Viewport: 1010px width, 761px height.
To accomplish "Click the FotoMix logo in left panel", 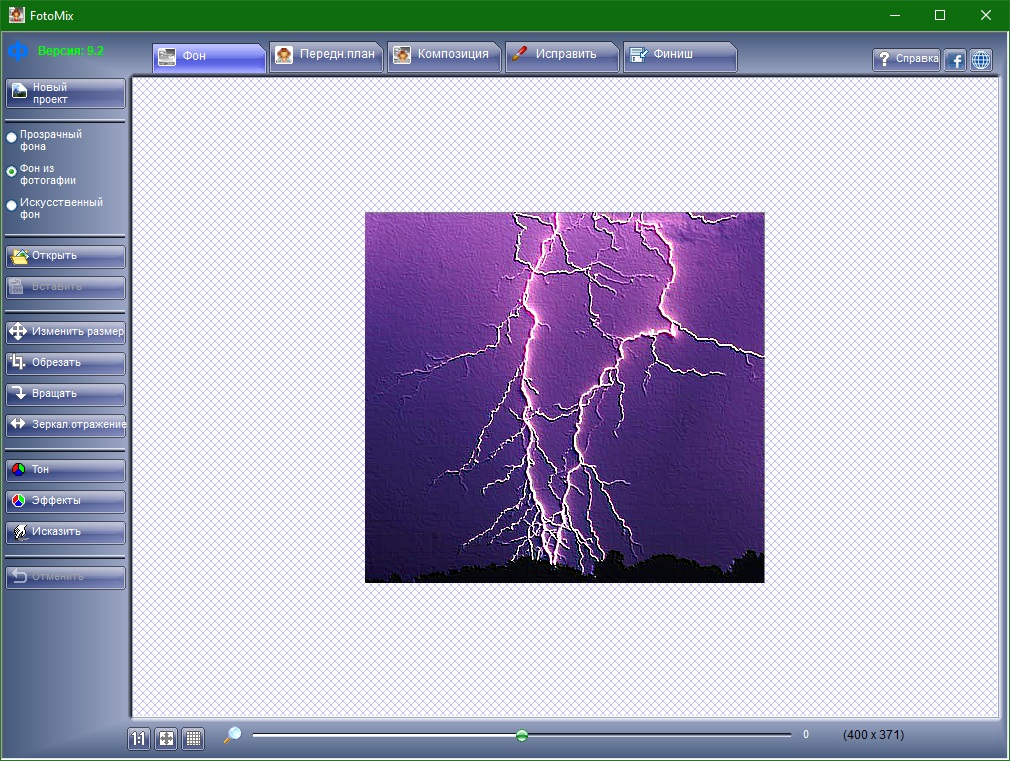I will click(18, 51).
